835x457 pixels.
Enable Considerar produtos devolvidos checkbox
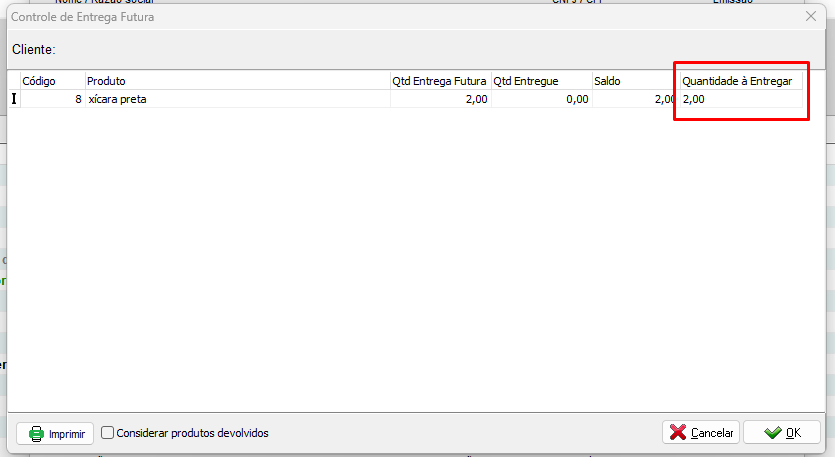pos(108,433)
